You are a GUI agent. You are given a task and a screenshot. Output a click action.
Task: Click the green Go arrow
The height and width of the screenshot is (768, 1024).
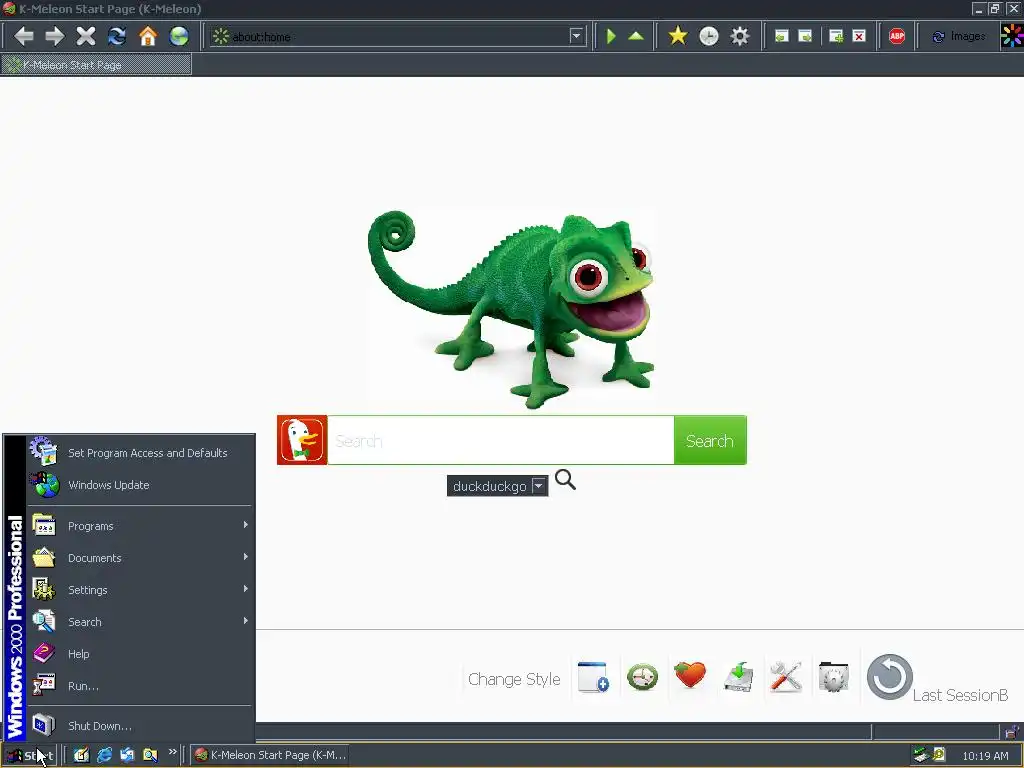pyautogui.click(x=611, y=36)
